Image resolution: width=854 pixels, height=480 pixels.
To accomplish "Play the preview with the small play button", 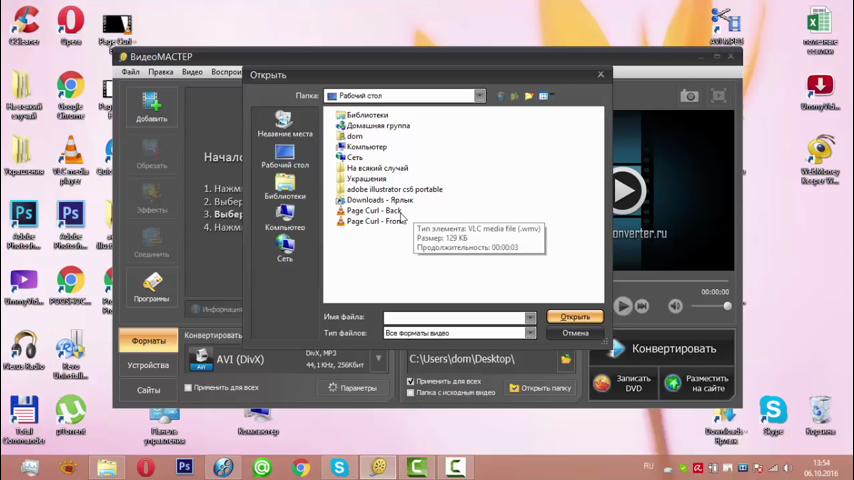I will pos(623,306).
